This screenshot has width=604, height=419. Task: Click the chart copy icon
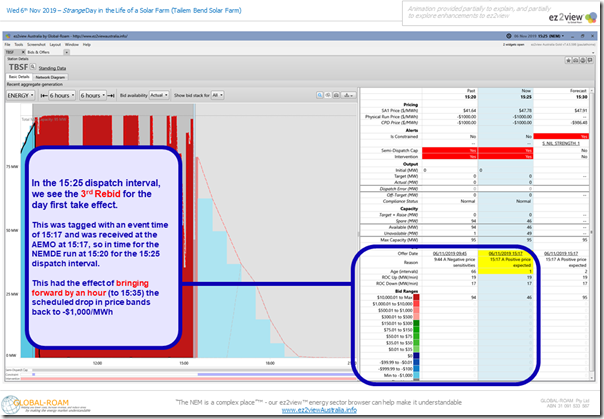(x=328, y=95)
